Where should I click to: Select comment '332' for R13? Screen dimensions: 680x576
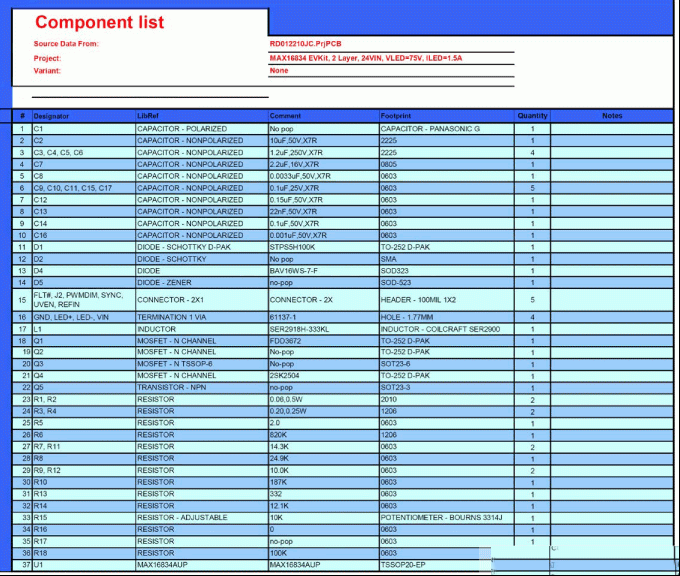coord(324,494)
